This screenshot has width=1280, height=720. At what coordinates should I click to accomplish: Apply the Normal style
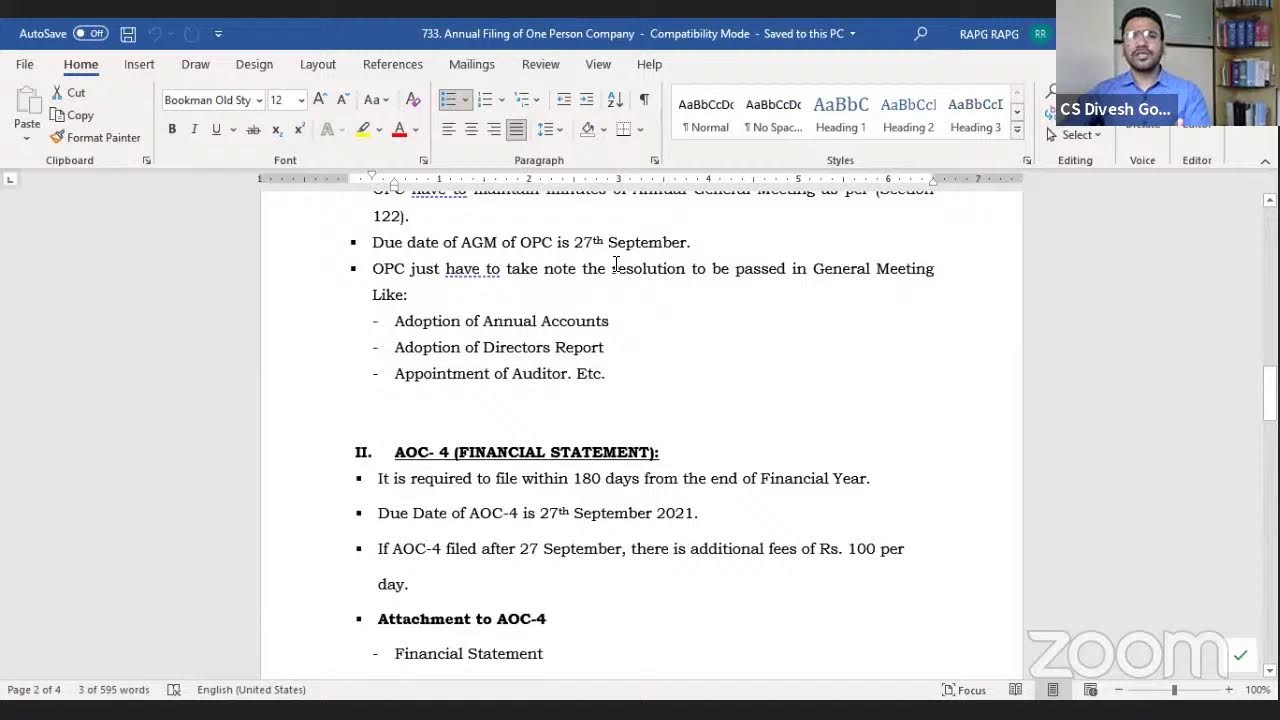coord(705,115)
